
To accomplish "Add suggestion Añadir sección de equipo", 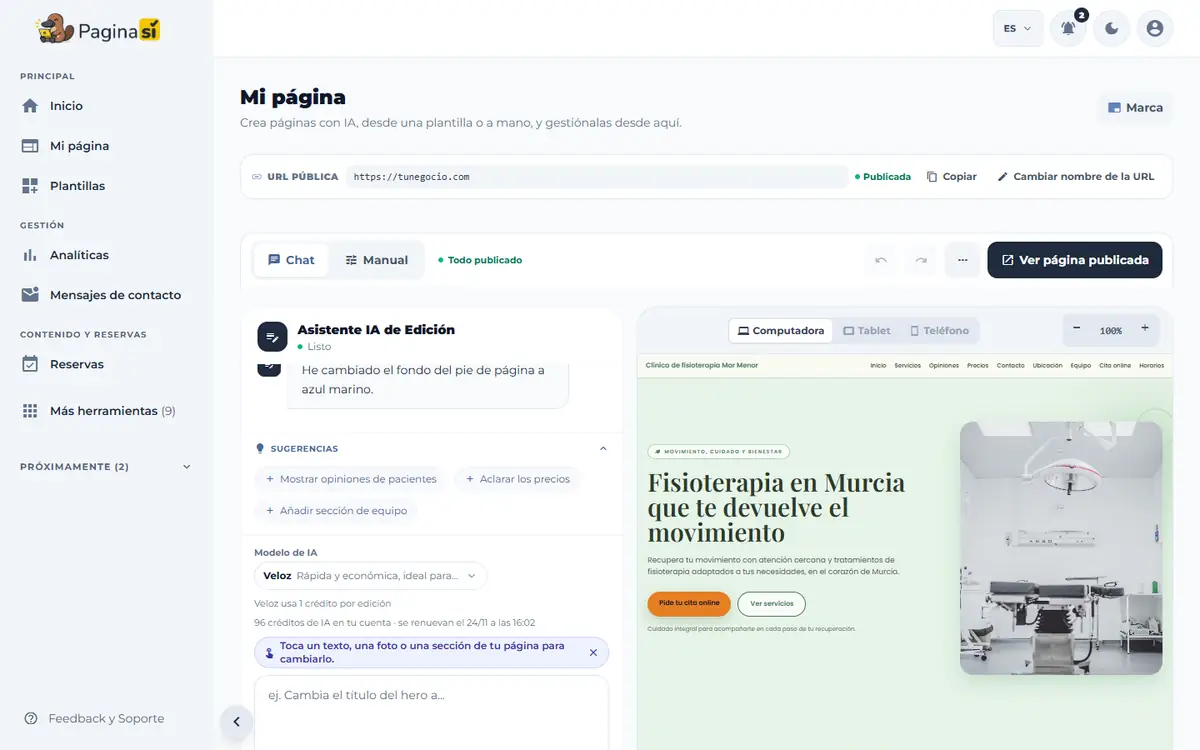I will [336, 510].
